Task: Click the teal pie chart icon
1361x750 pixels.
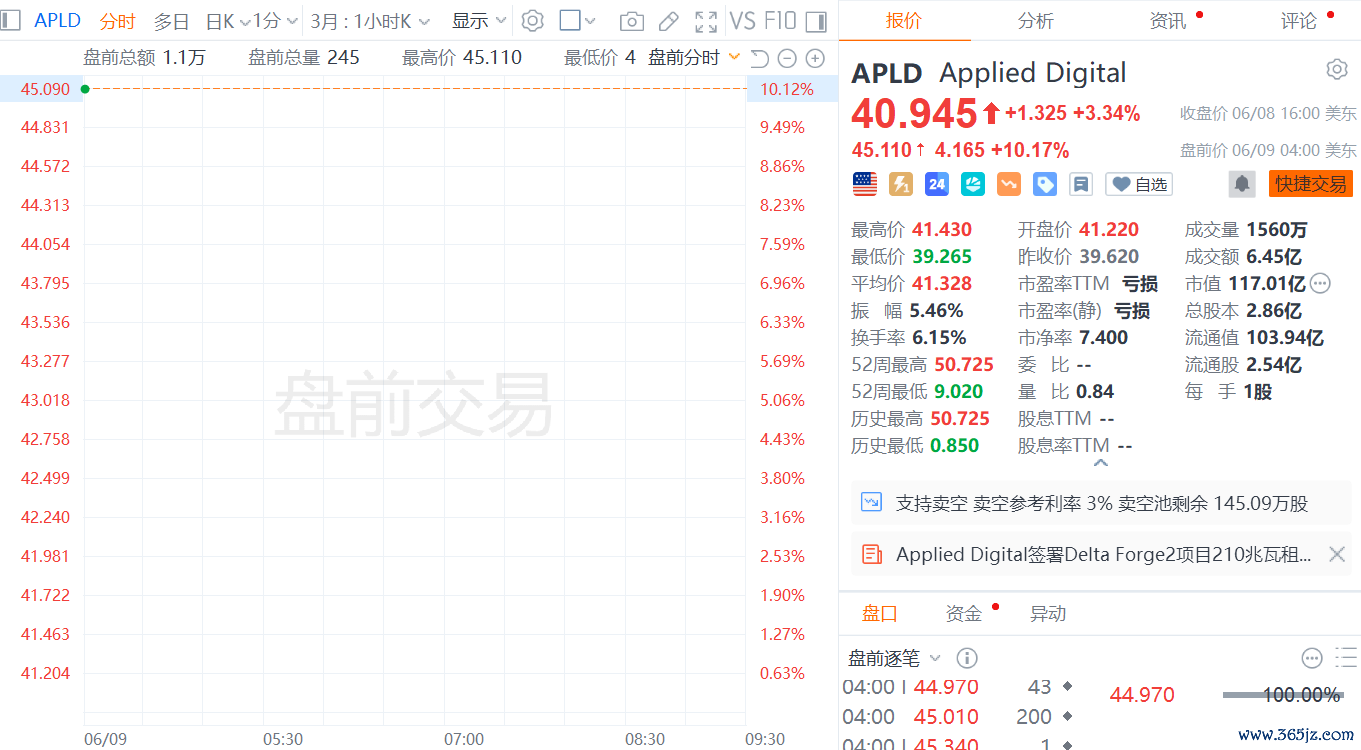Action: (x=973, y=184)
